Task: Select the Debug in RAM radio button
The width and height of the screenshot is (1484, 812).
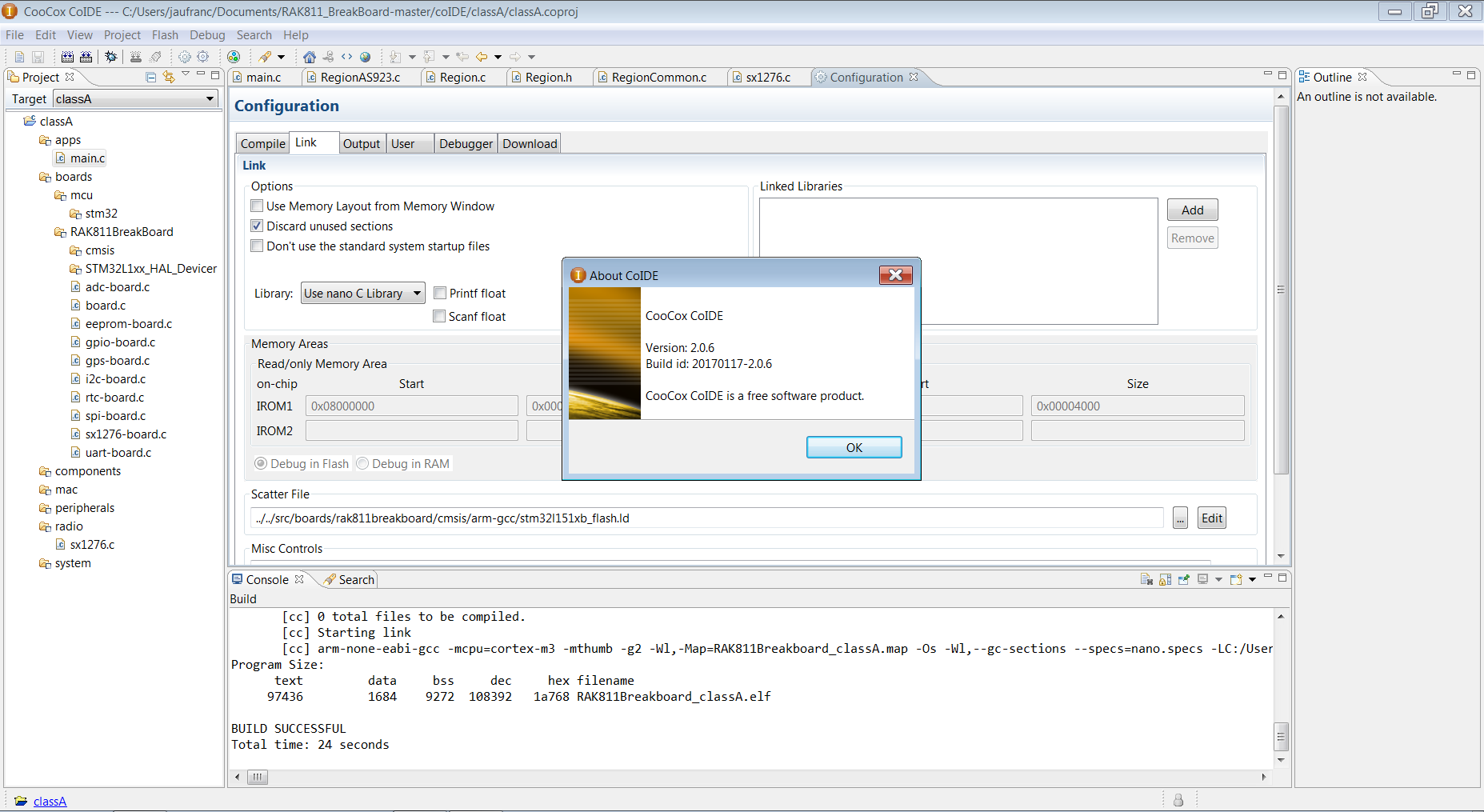Action: 362,464
